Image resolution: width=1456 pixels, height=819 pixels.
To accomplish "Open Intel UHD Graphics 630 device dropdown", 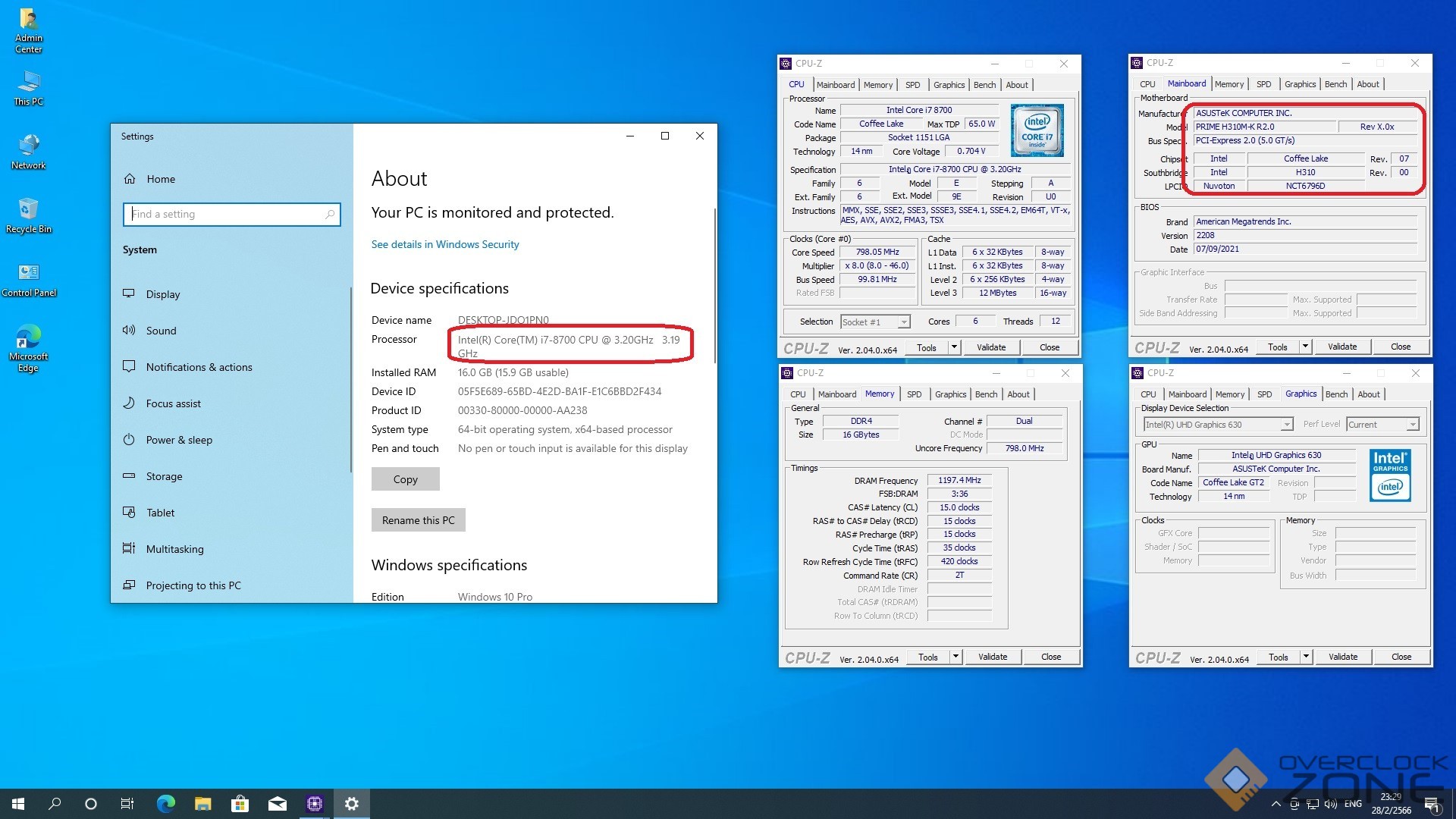I will click(1286, 425).
